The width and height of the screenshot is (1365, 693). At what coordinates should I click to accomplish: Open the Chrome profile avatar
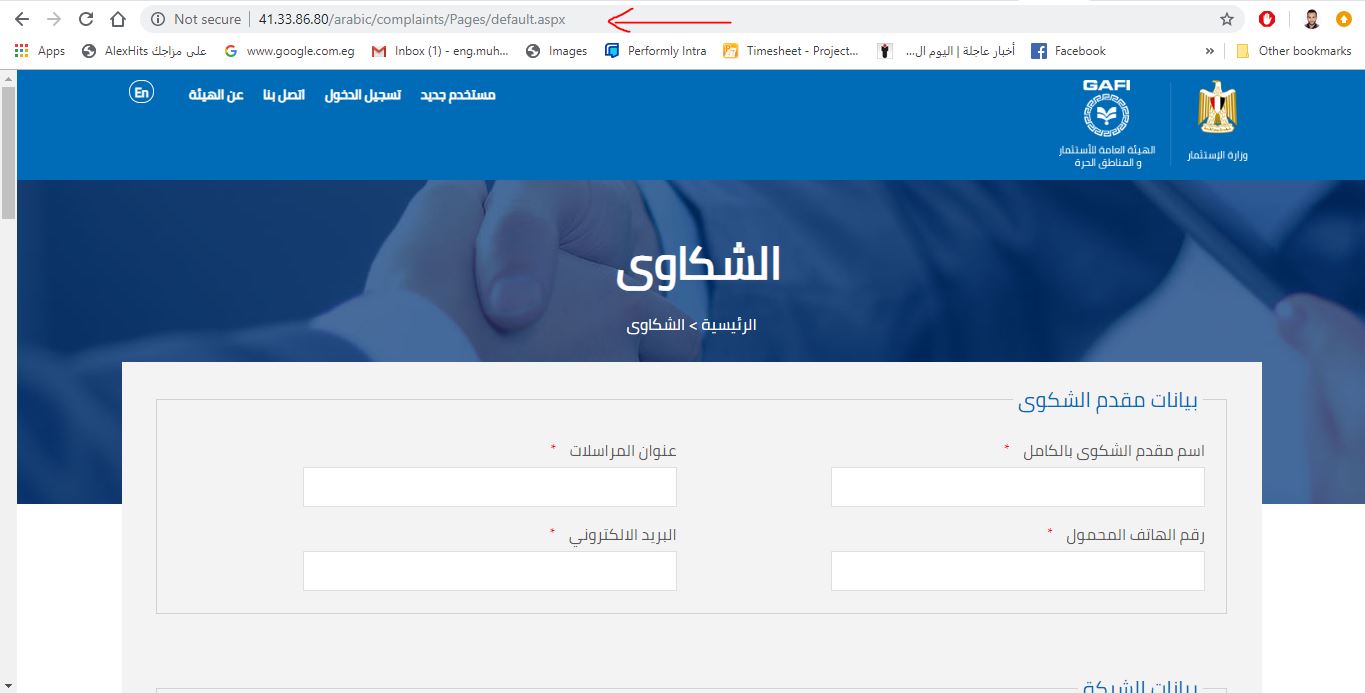tap(1312, 19)
